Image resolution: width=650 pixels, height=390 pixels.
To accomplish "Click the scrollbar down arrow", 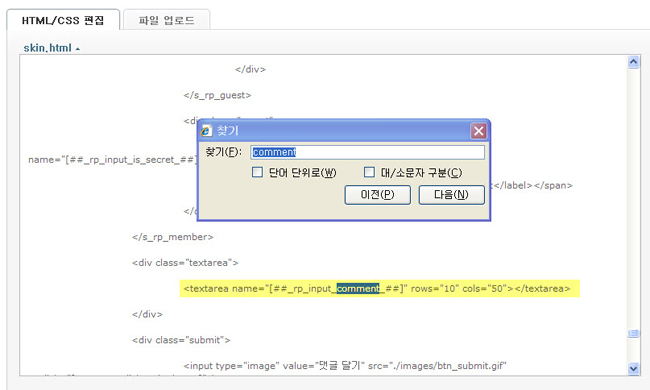I will [x=633, y=368].
